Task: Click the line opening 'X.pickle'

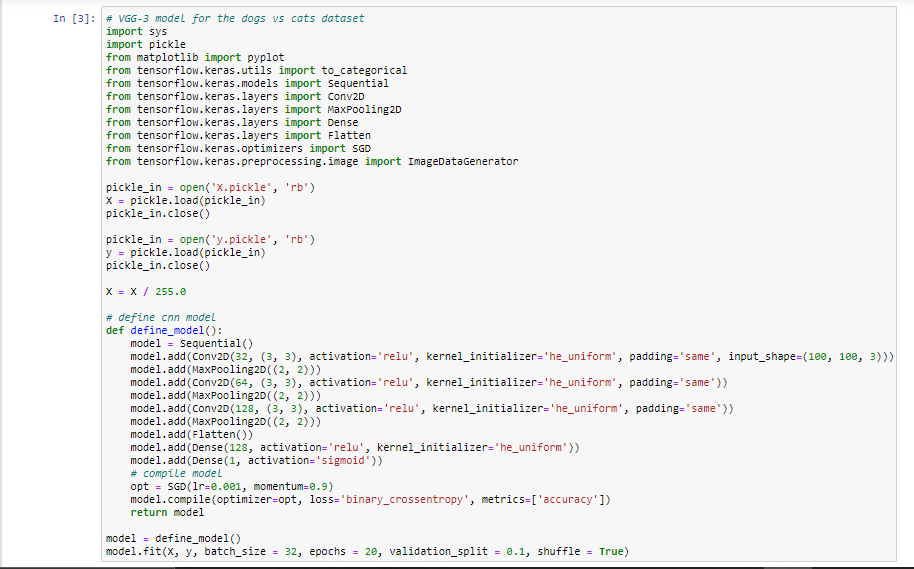Action: pos(210,187)
